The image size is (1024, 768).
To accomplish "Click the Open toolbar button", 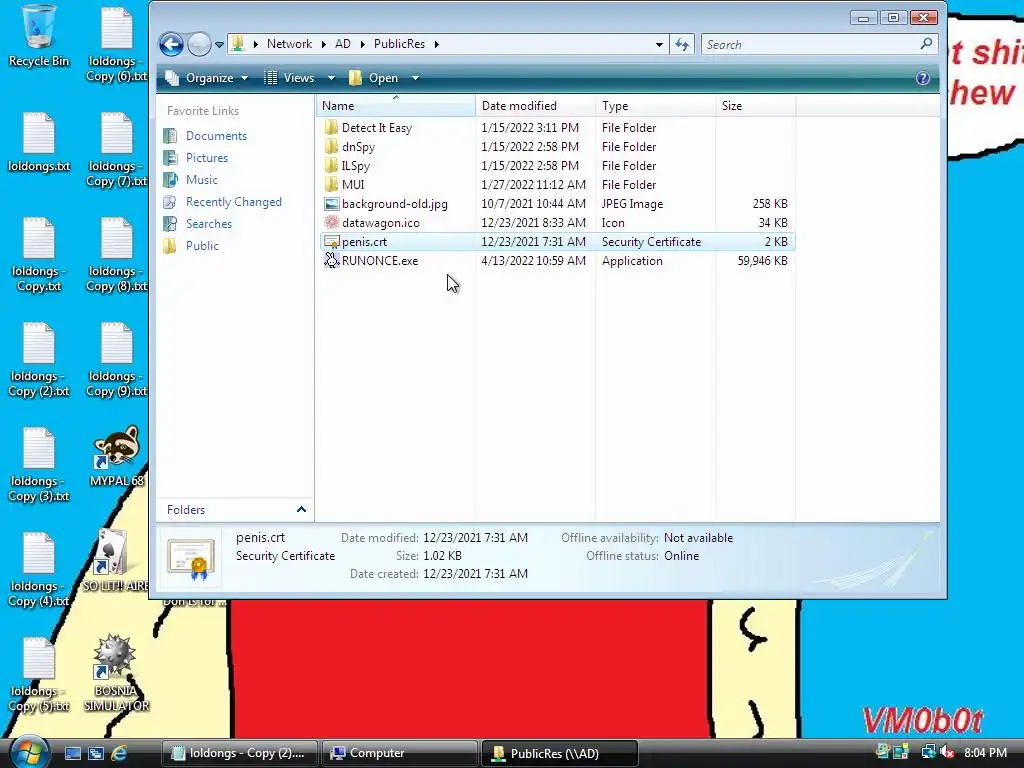I will (x=374, y=78).
